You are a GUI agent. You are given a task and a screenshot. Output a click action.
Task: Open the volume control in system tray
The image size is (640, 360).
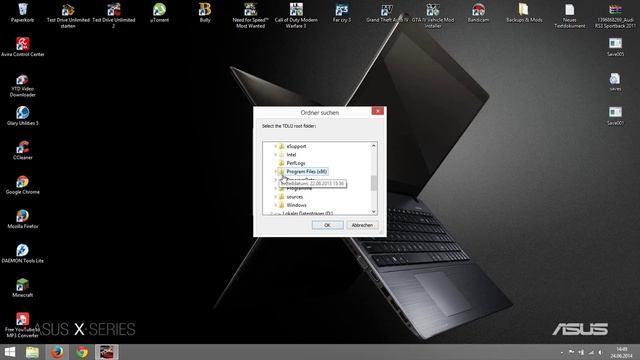(601, 352)
